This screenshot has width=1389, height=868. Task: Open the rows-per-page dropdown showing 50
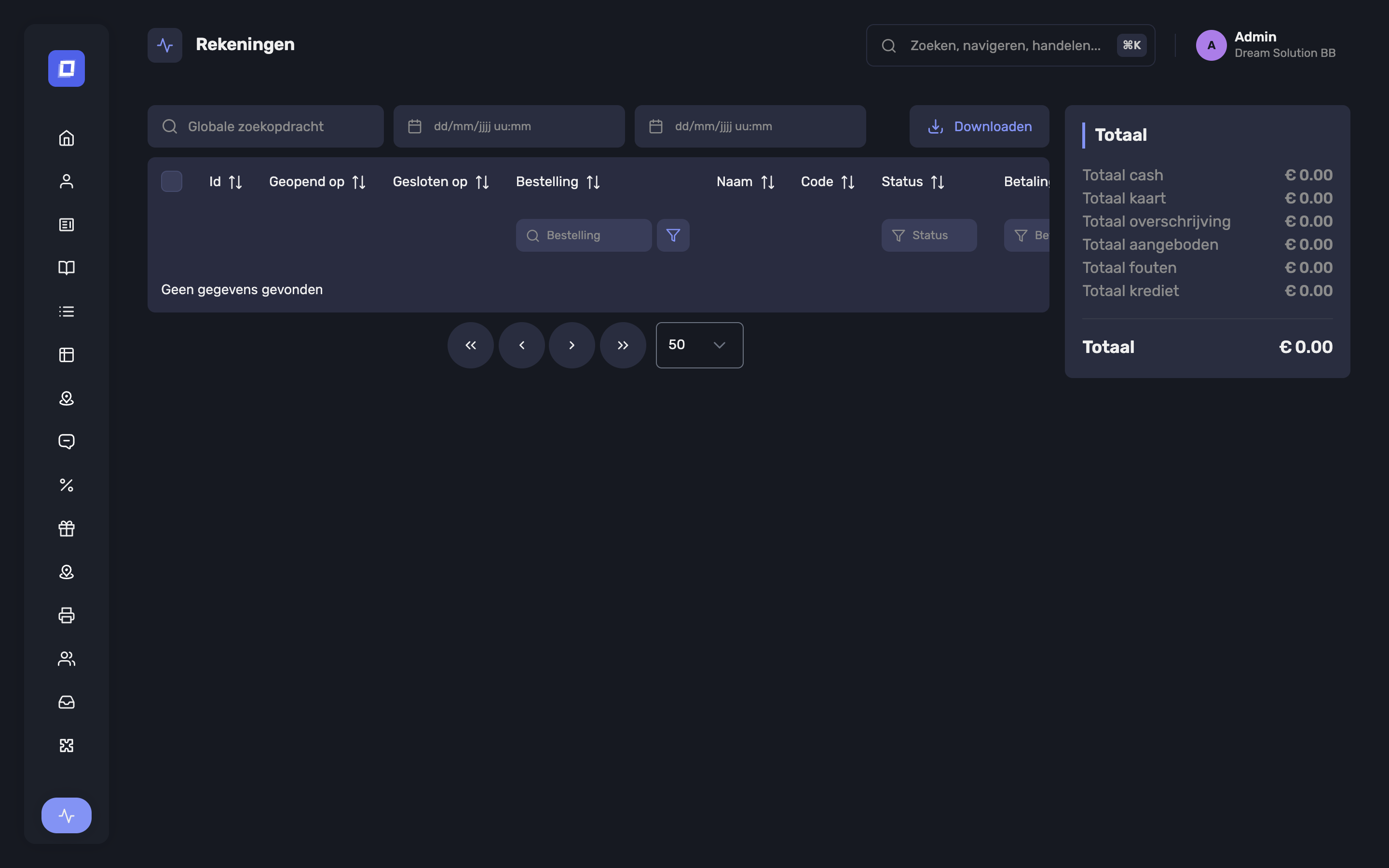click(699, 345)
